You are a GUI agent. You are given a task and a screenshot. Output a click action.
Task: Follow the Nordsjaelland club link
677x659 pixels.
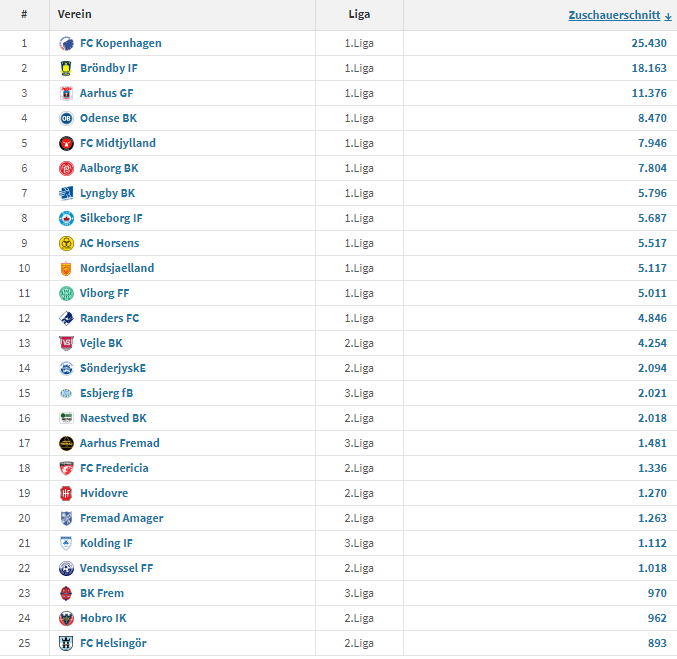(x=117, y=268)
